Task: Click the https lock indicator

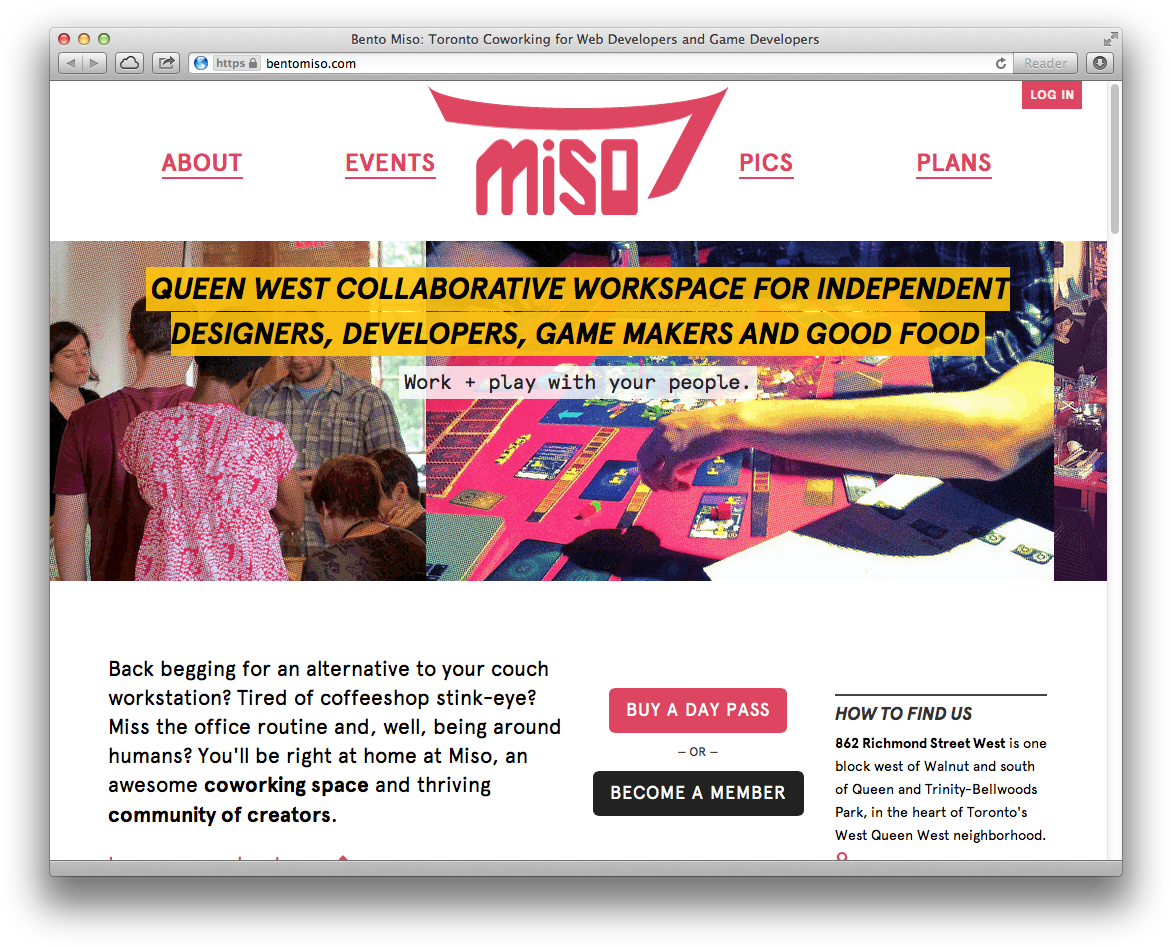Action: pos(236,63)
